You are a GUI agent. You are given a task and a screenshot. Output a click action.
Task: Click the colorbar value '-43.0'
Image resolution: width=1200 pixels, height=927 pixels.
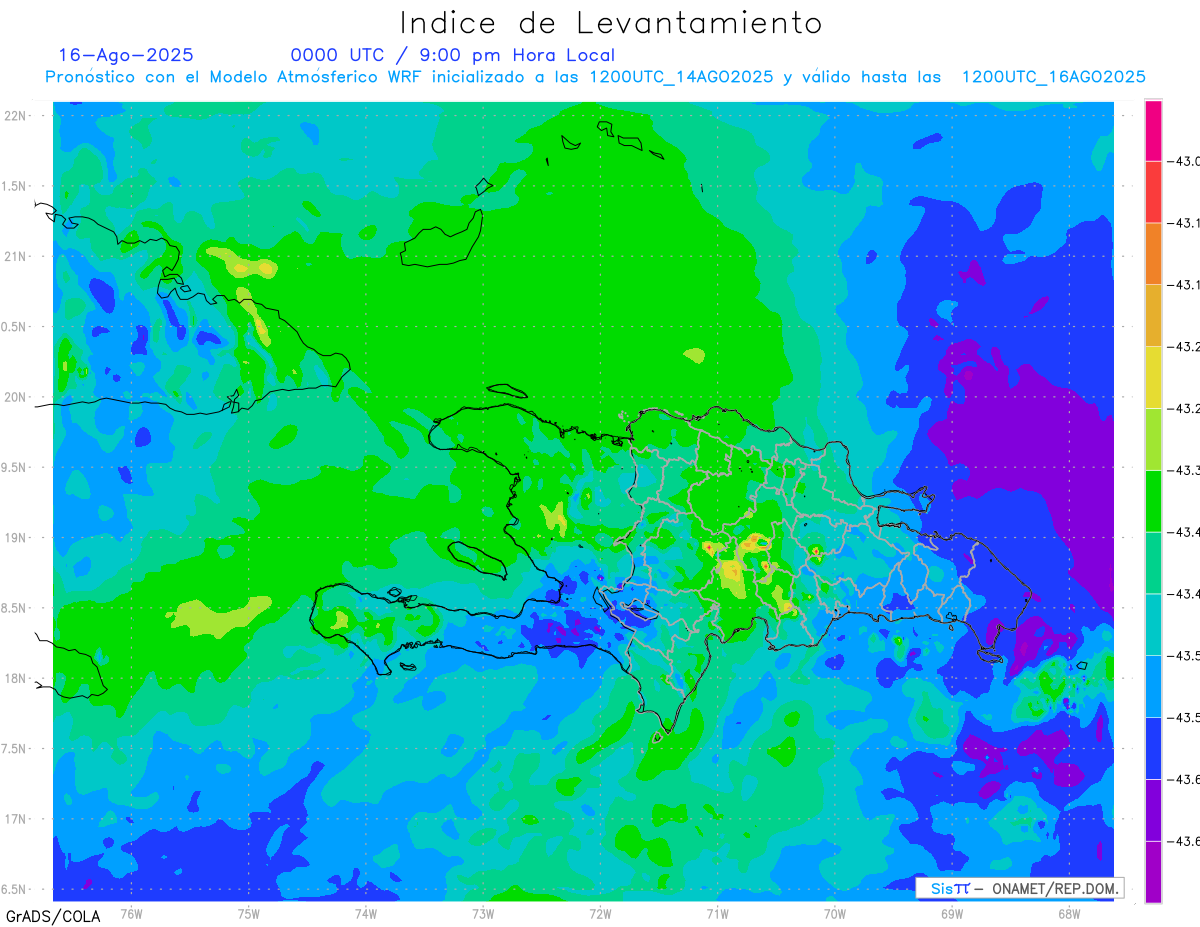point(1183,161)
